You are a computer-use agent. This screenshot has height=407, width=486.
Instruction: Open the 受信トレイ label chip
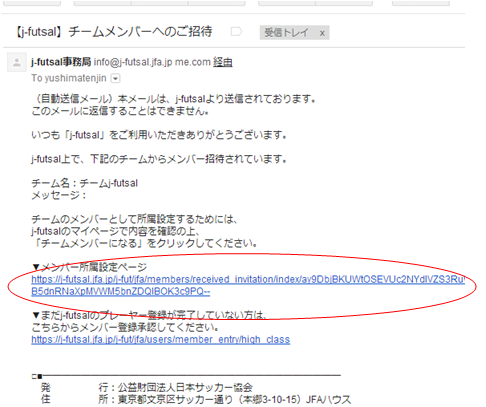click(x=286, y=33)
